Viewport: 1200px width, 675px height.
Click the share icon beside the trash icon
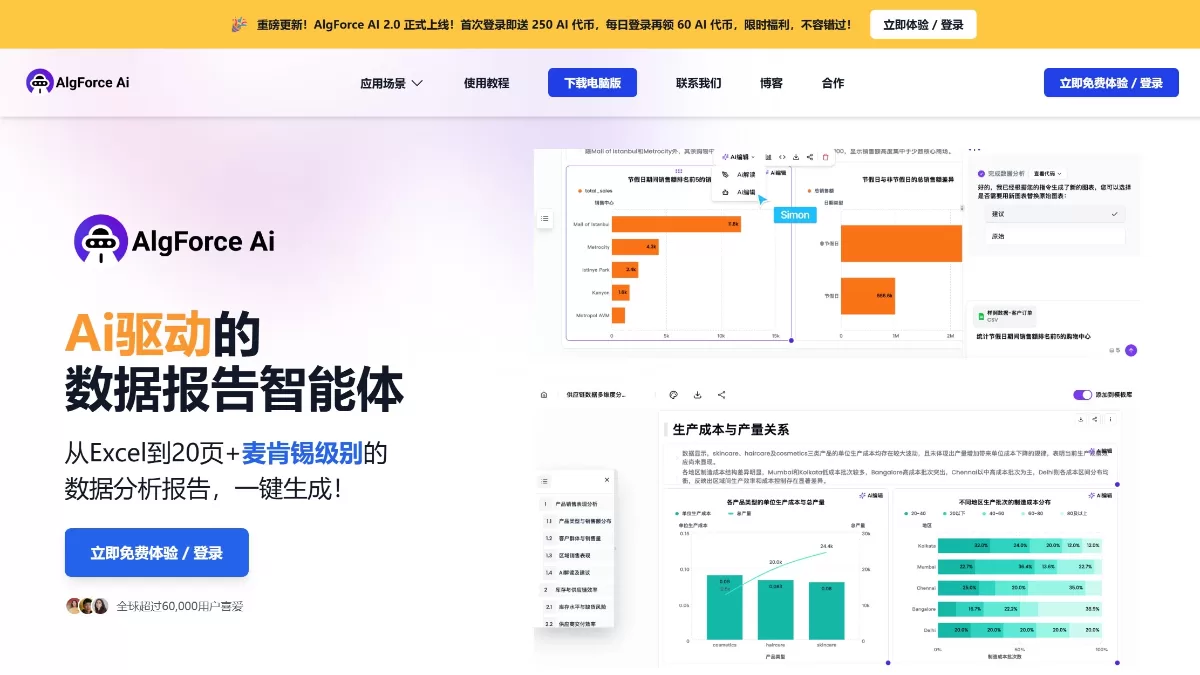(x=810, y=157)
